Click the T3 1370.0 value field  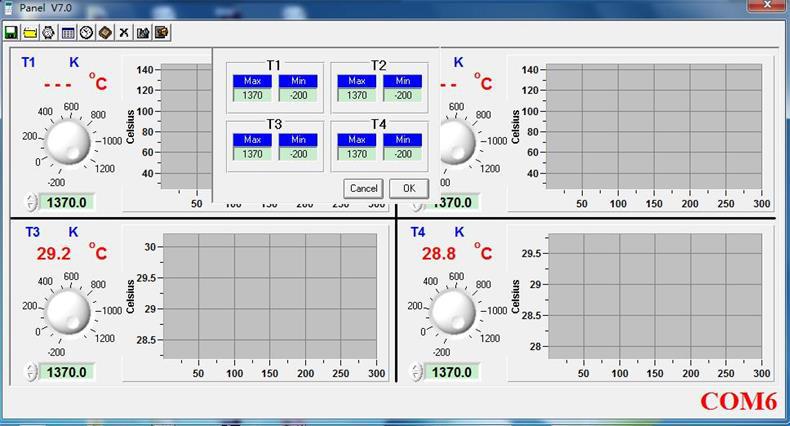(x=67, y=372)
